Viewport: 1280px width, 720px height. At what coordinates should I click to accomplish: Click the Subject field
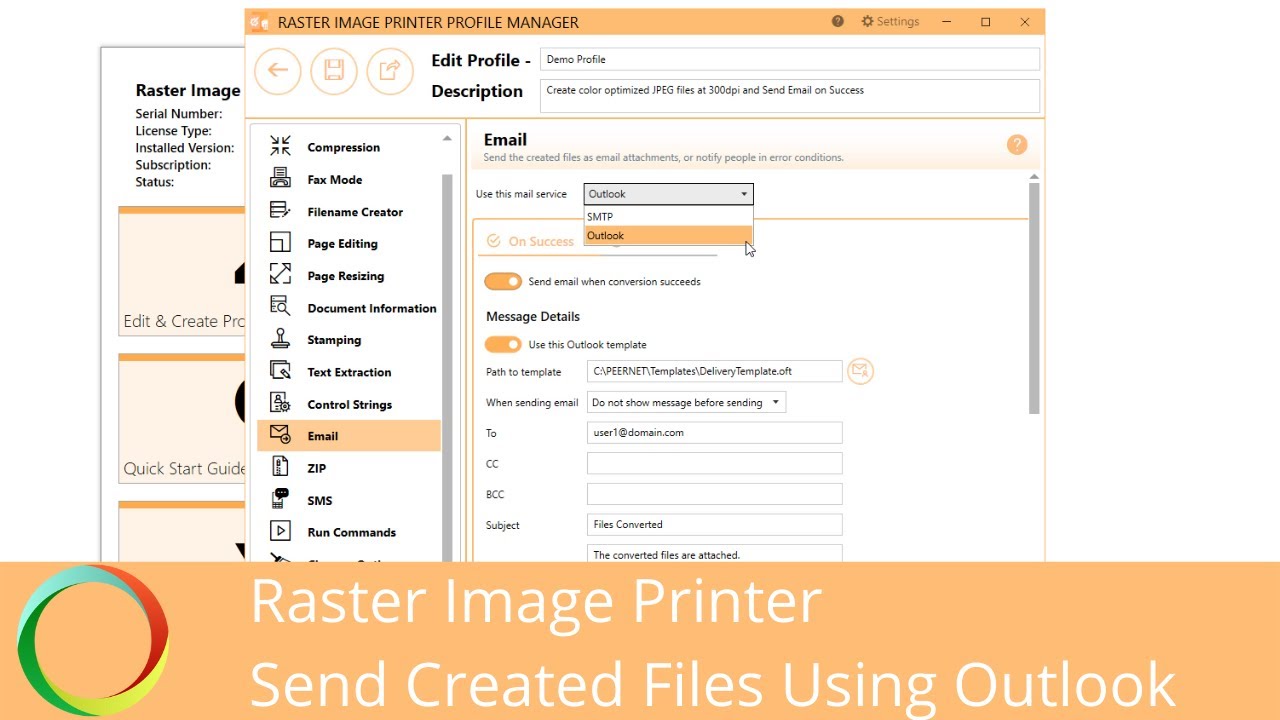(714, 524)
